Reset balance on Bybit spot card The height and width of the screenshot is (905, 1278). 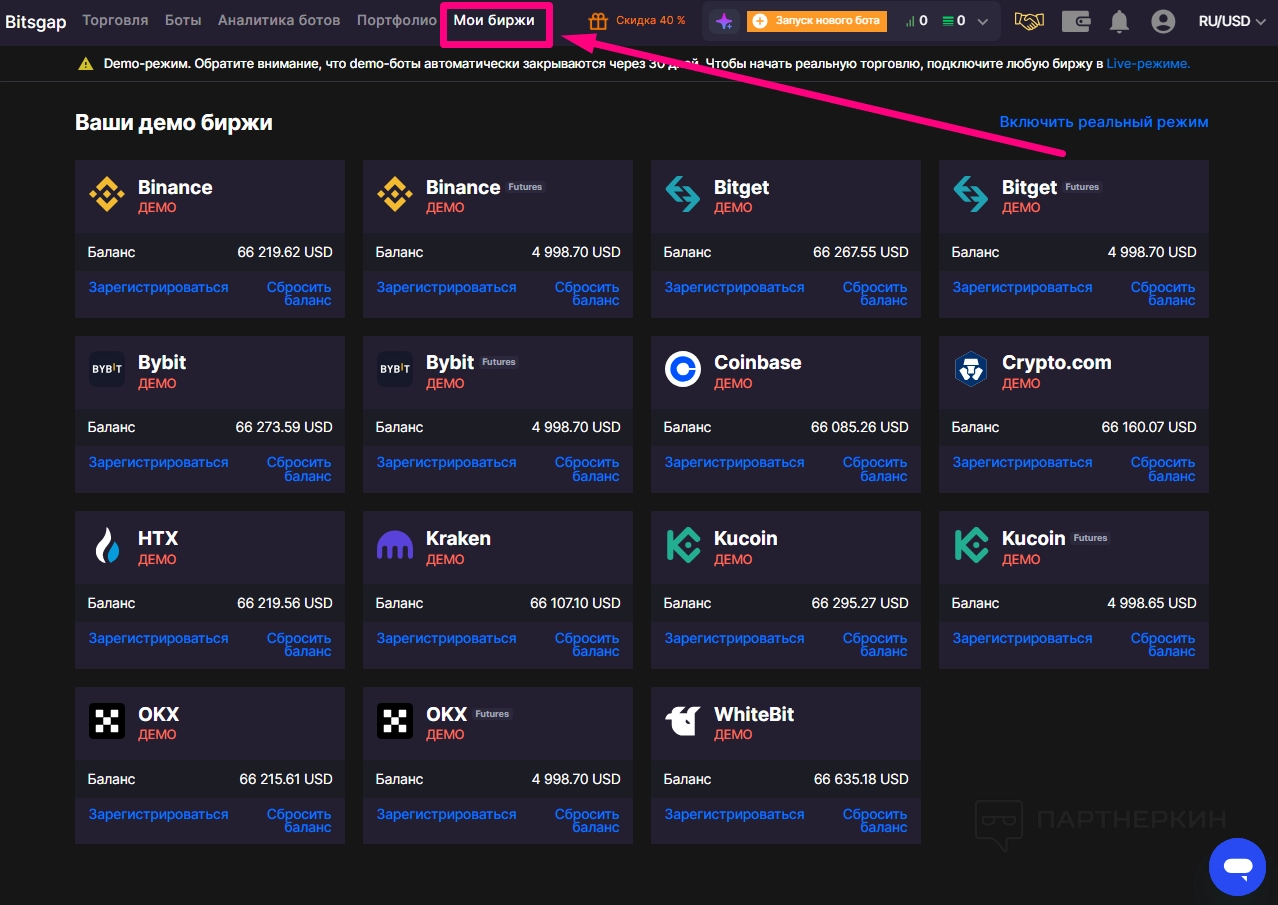click(x=299, y=469)
